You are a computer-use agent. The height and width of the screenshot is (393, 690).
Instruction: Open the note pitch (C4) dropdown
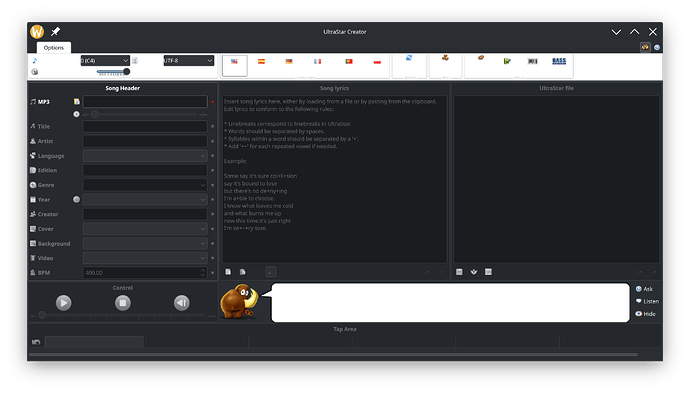click(105, 60)
